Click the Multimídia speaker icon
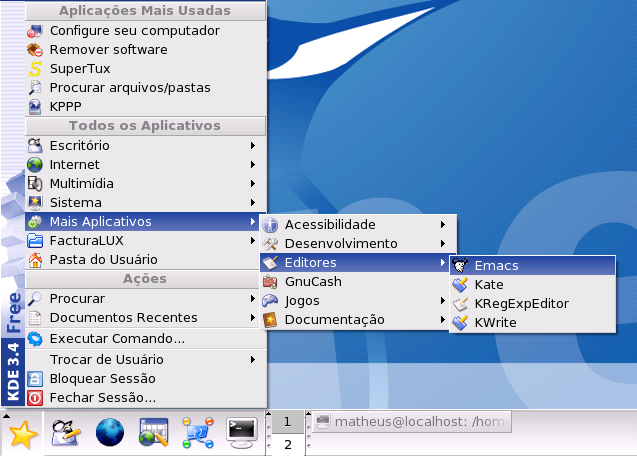 click(35, 184)
